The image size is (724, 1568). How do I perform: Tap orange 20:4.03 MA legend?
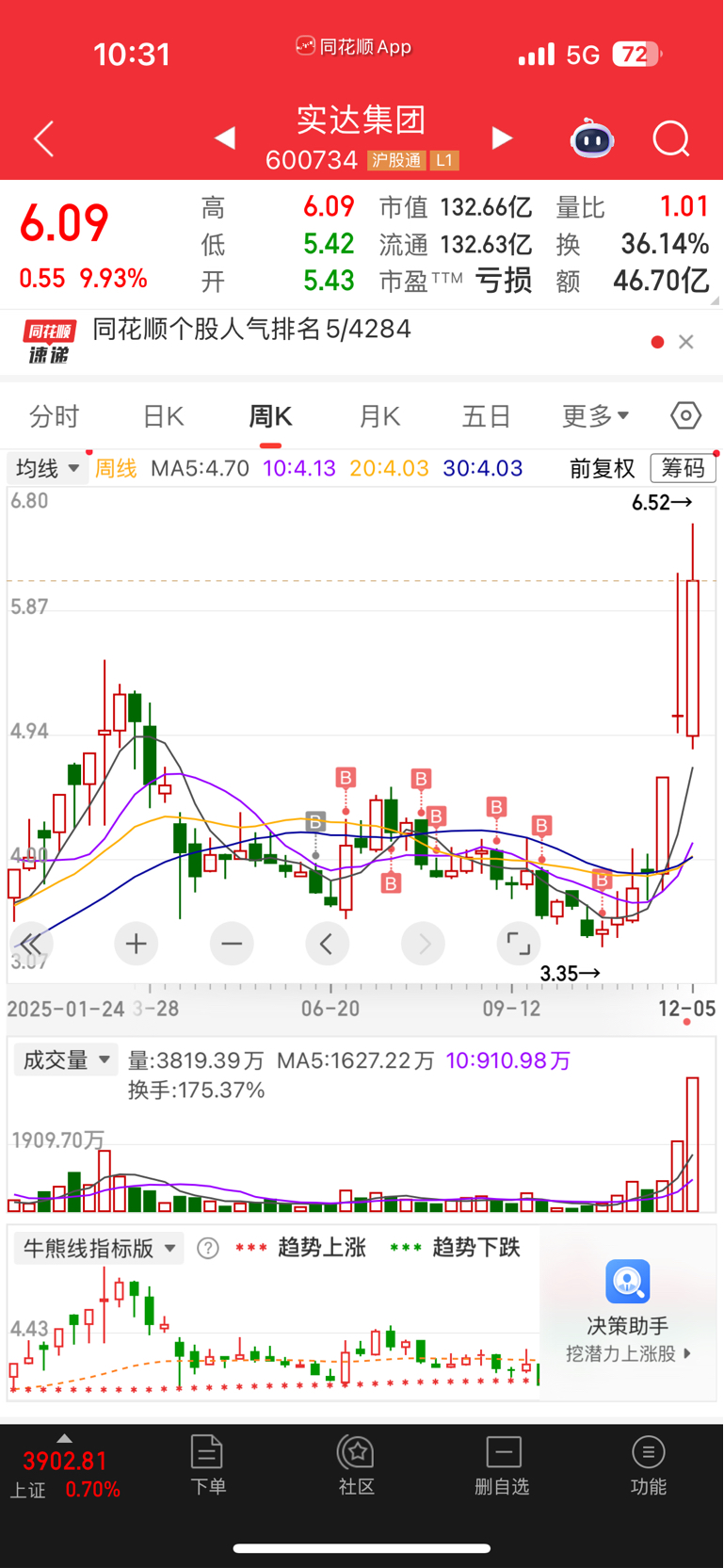[389, 469]
